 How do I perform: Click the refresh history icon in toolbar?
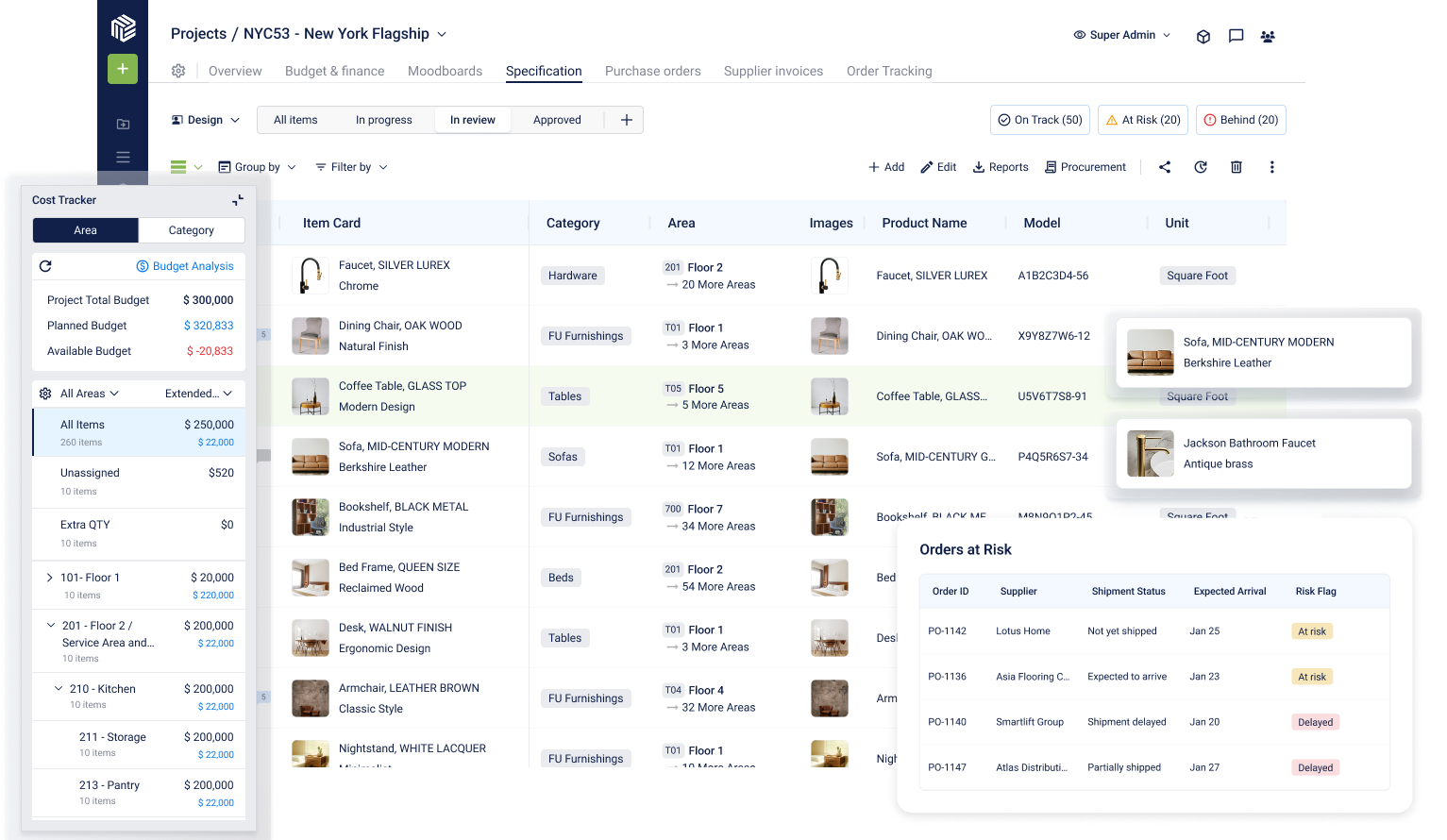tap(1201, 167)
